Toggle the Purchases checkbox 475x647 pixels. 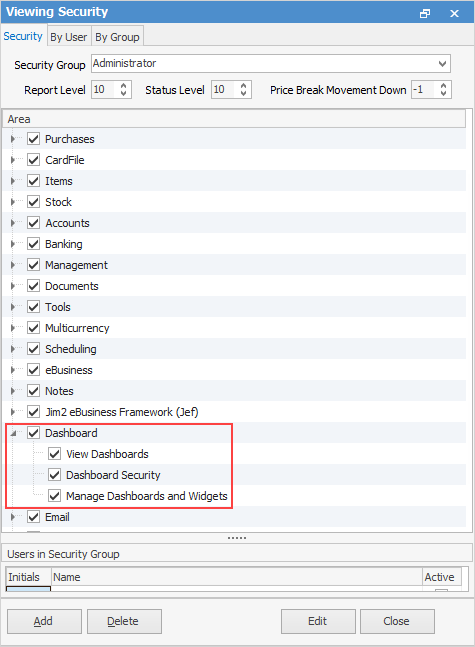point(33,139)
